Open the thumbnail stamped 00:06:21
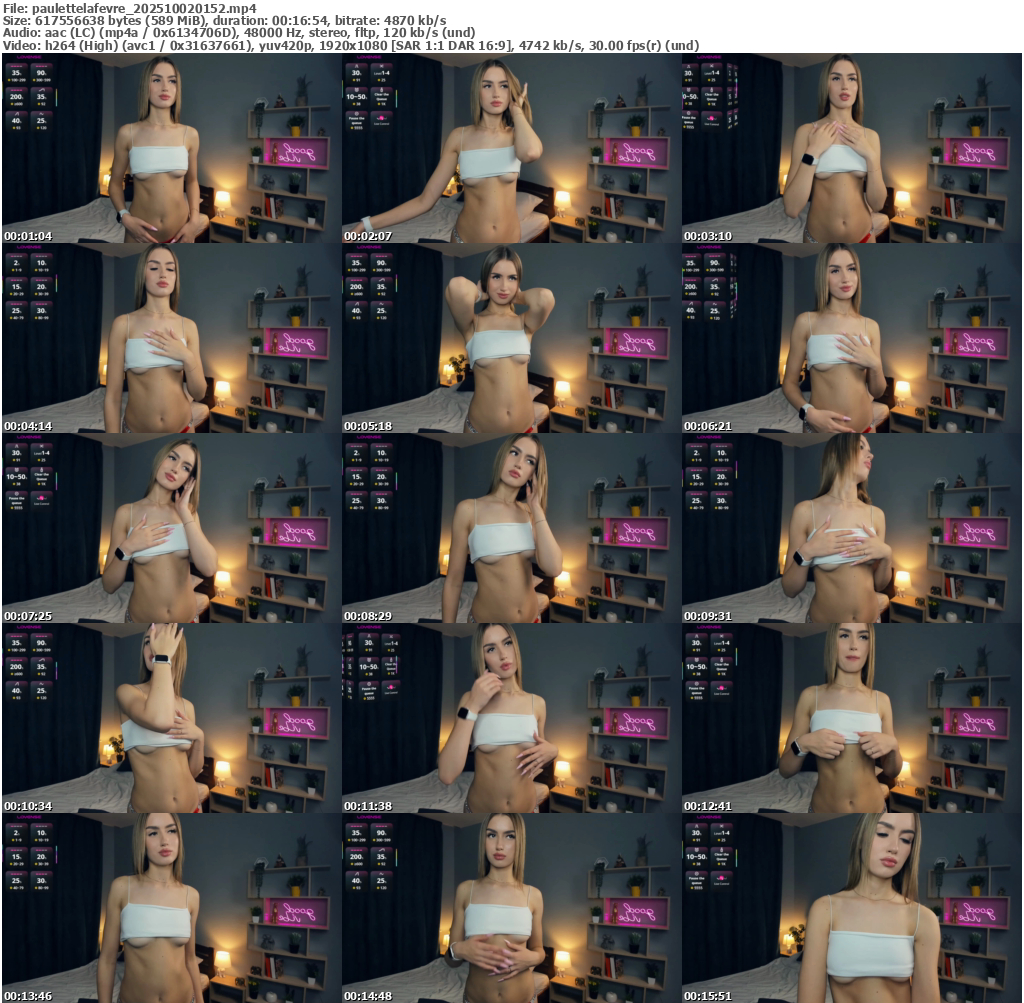Screen dimensions: 1024x1003 click(852, 338)
